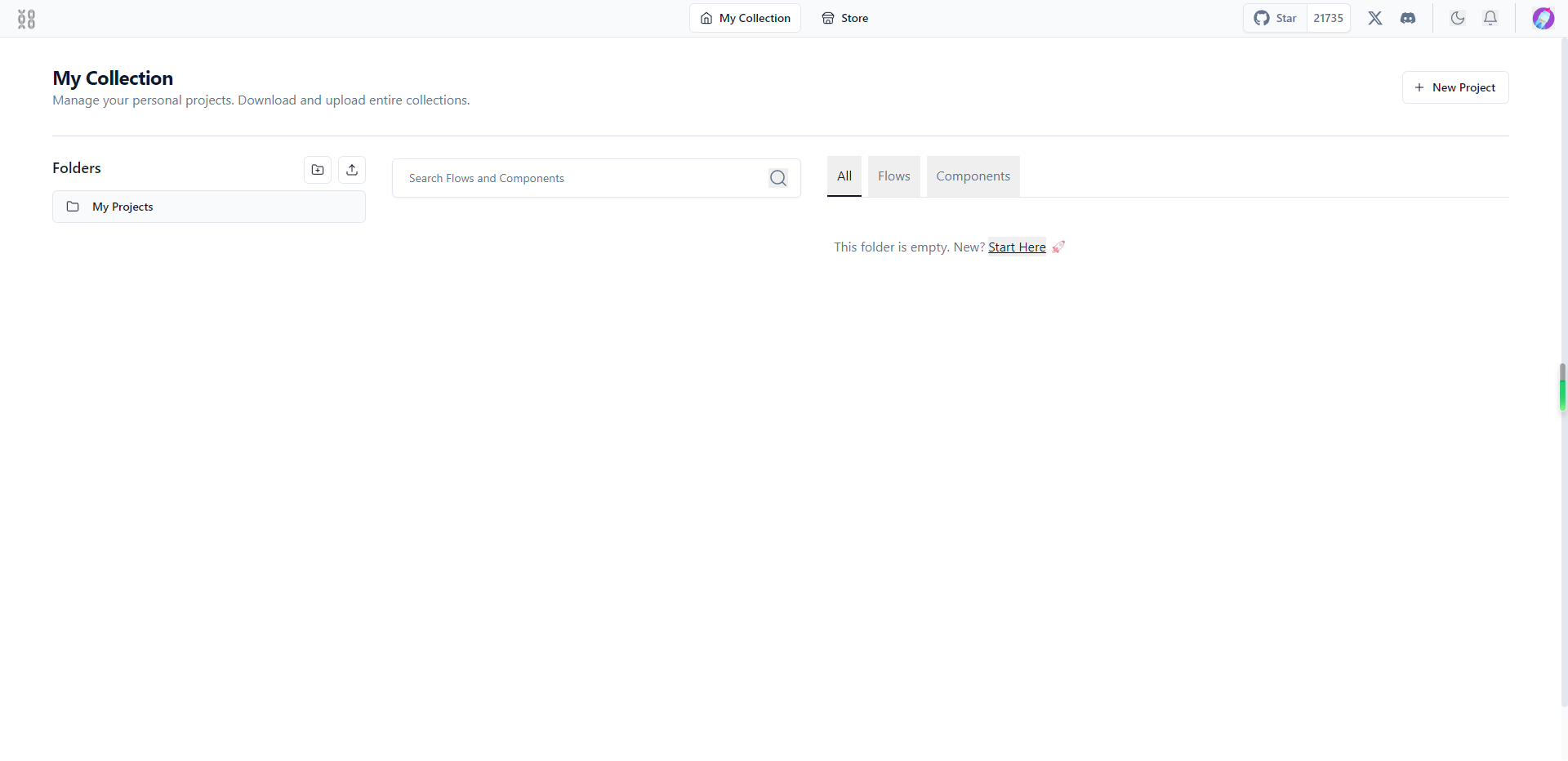Create a New Project
1568x761 pixels.
pos(1455,87)
